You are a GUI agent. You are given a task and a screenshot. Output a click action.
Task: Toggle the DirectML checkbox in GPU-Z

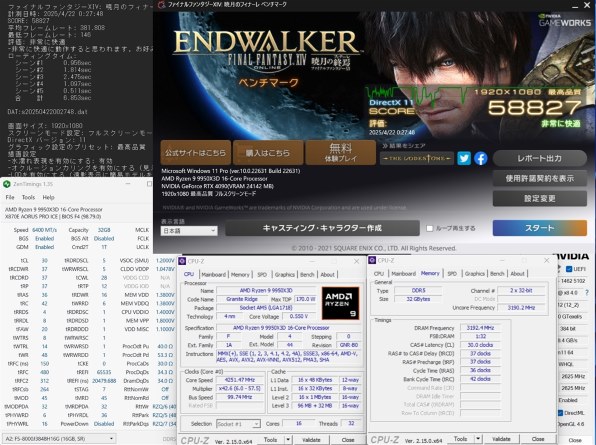click(560, 413)
